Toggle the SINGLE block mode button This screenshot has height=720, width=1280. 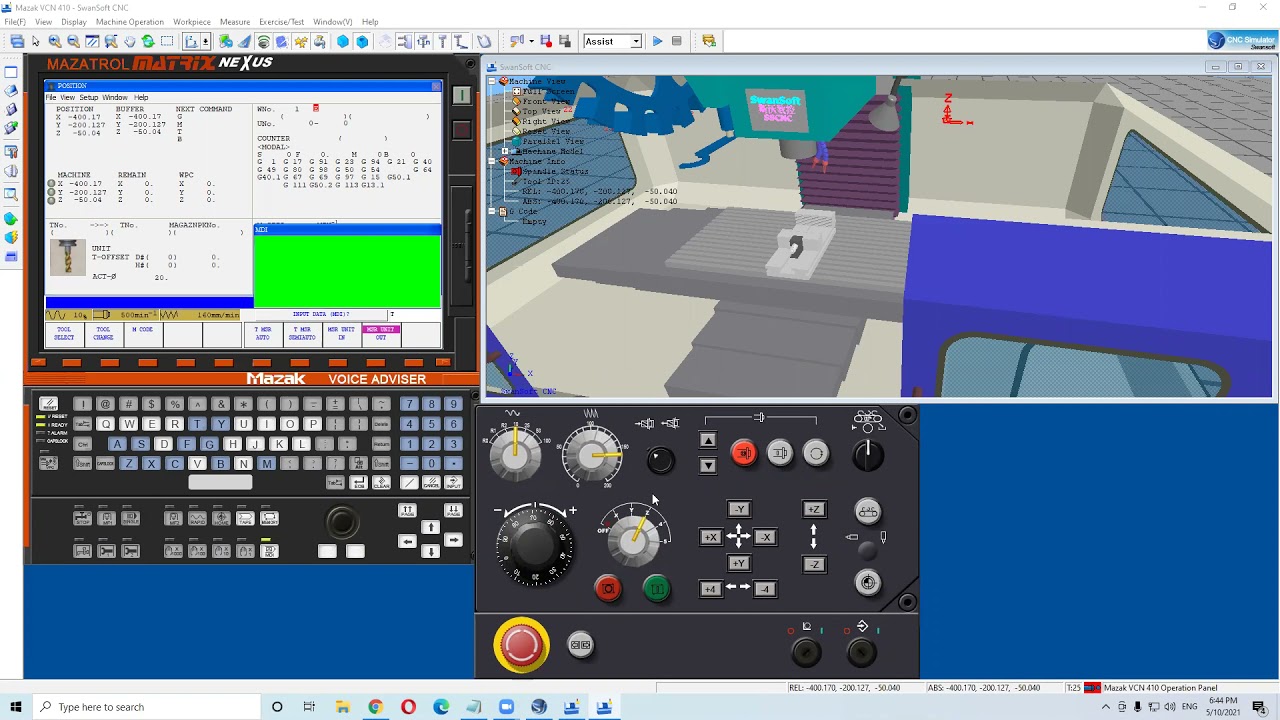[x=131, y=518]
